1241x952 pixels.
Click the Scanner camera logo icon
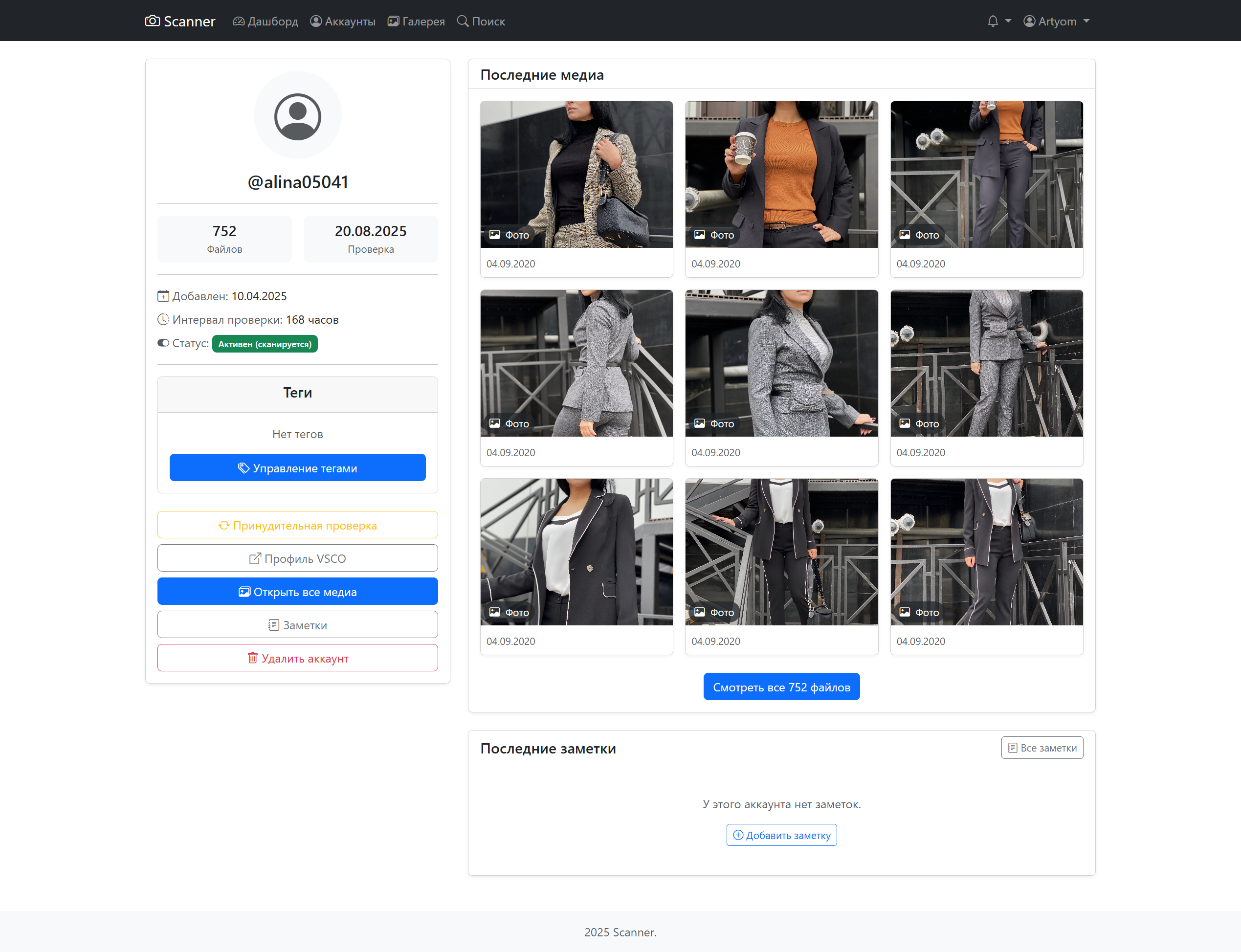(x=152, y=21)
